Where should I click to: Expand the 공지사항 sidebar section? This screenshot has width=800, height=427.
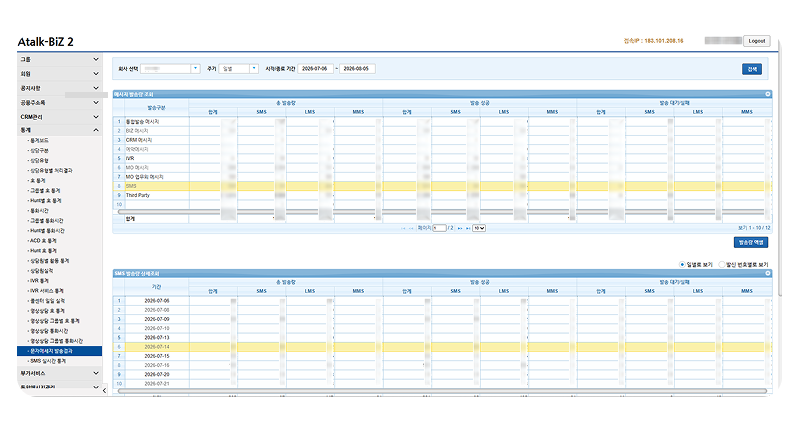coord(59,88)
